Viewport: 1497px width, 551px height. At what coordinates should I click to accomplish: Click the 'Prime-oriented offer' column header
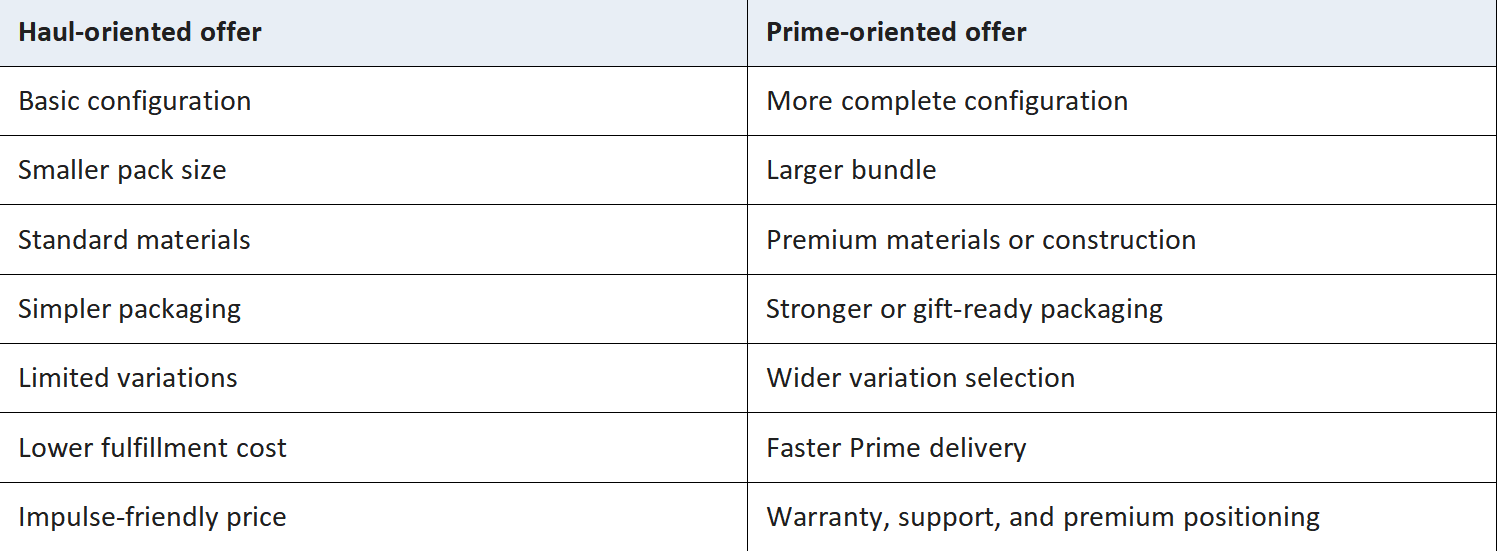pos(1122,33)
